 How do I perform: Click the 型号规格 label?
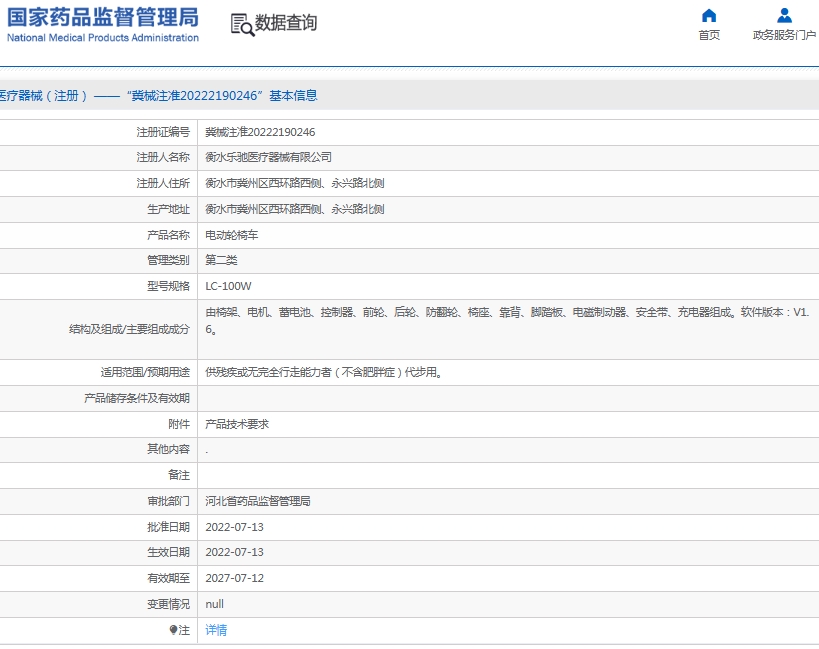click(168, 286)
